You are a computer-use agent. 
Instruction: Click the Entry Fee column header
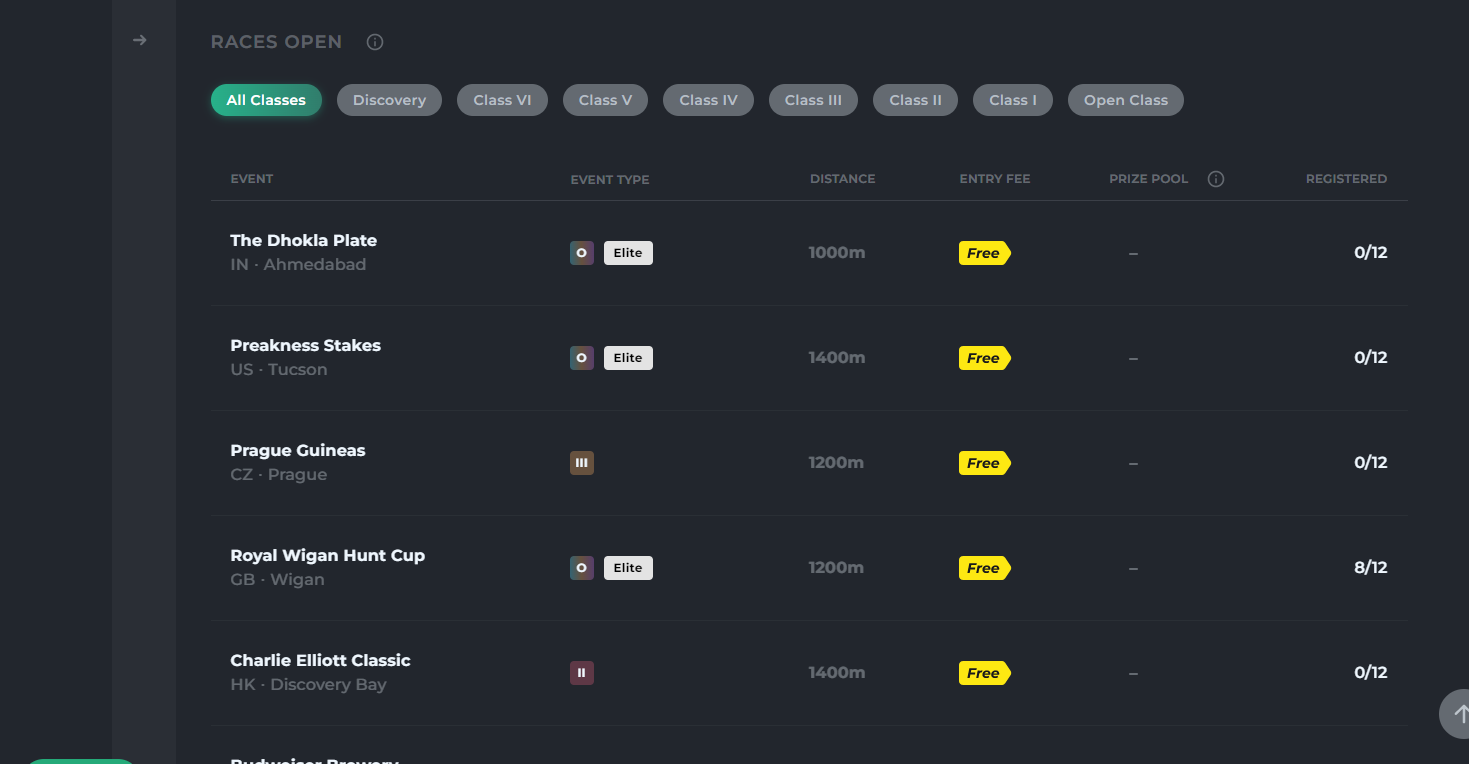click(x=995, y=179)
